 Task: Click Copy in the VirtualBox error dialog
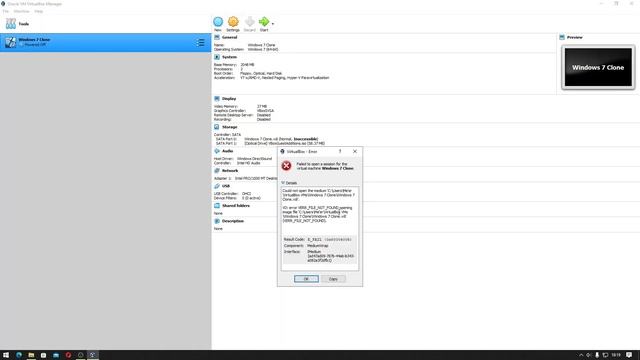point(333,279)
